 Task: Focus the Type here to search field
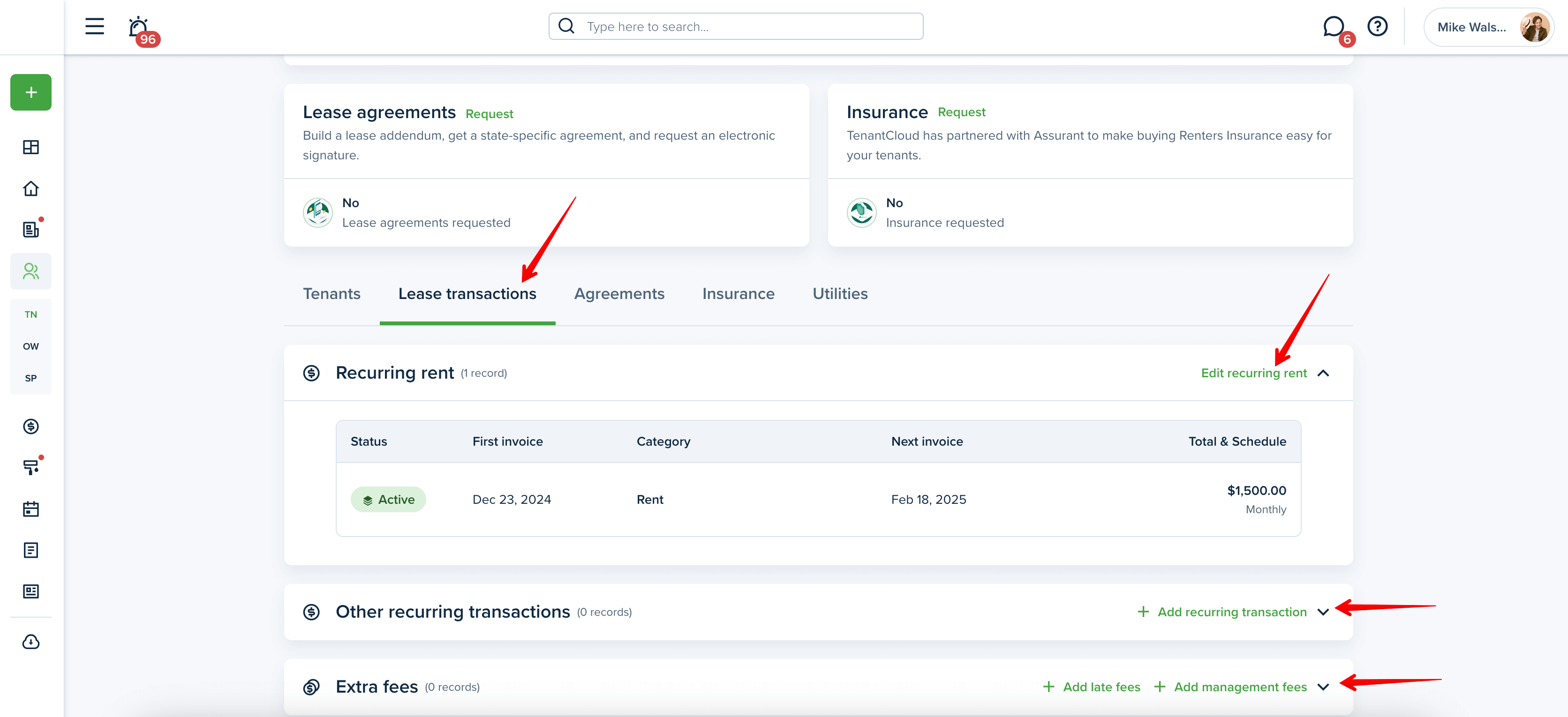[x=736, y=26]
